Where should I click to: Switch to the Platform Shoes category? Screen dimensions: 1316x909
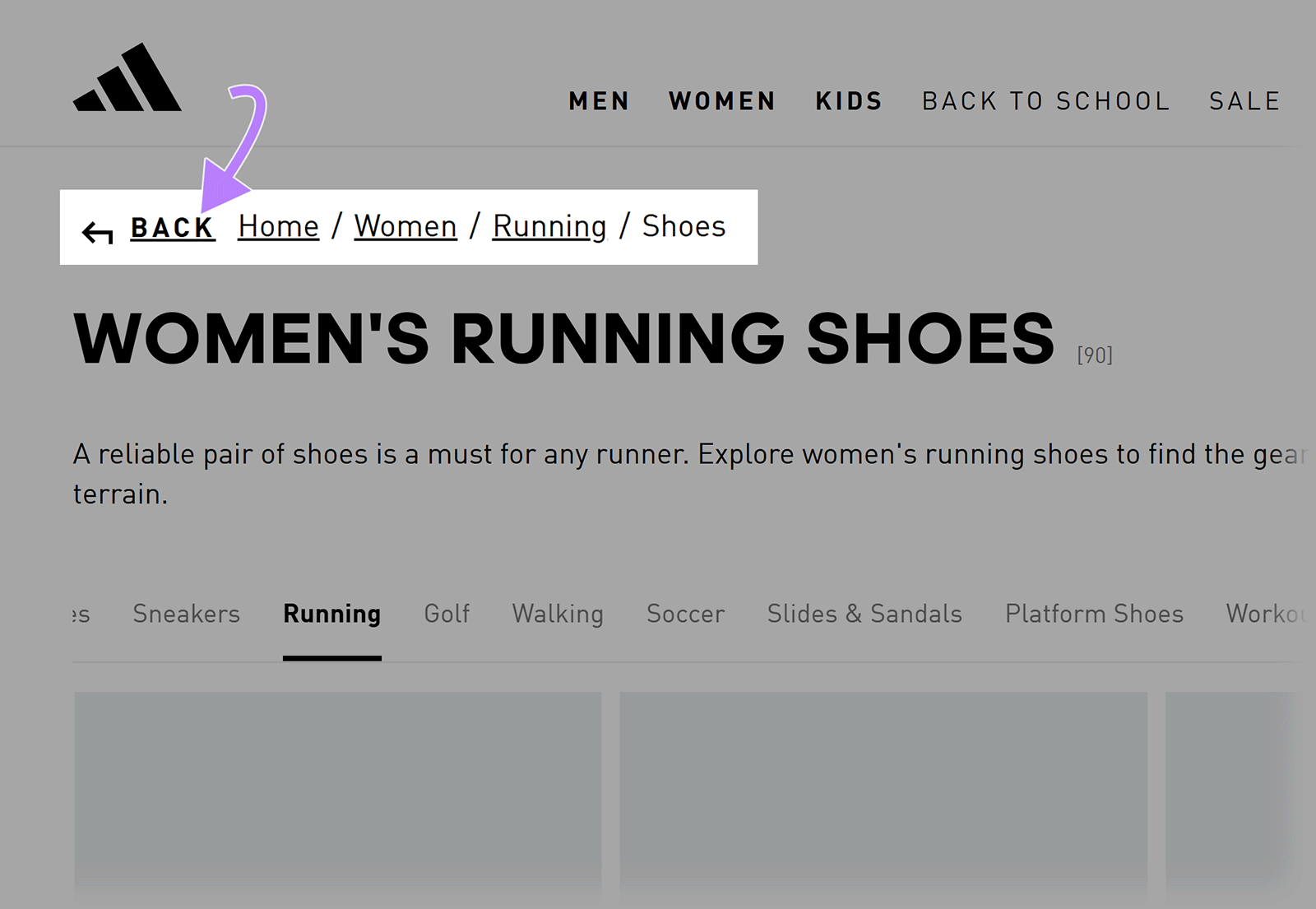pyautogui.click(x=1093, y=614)
